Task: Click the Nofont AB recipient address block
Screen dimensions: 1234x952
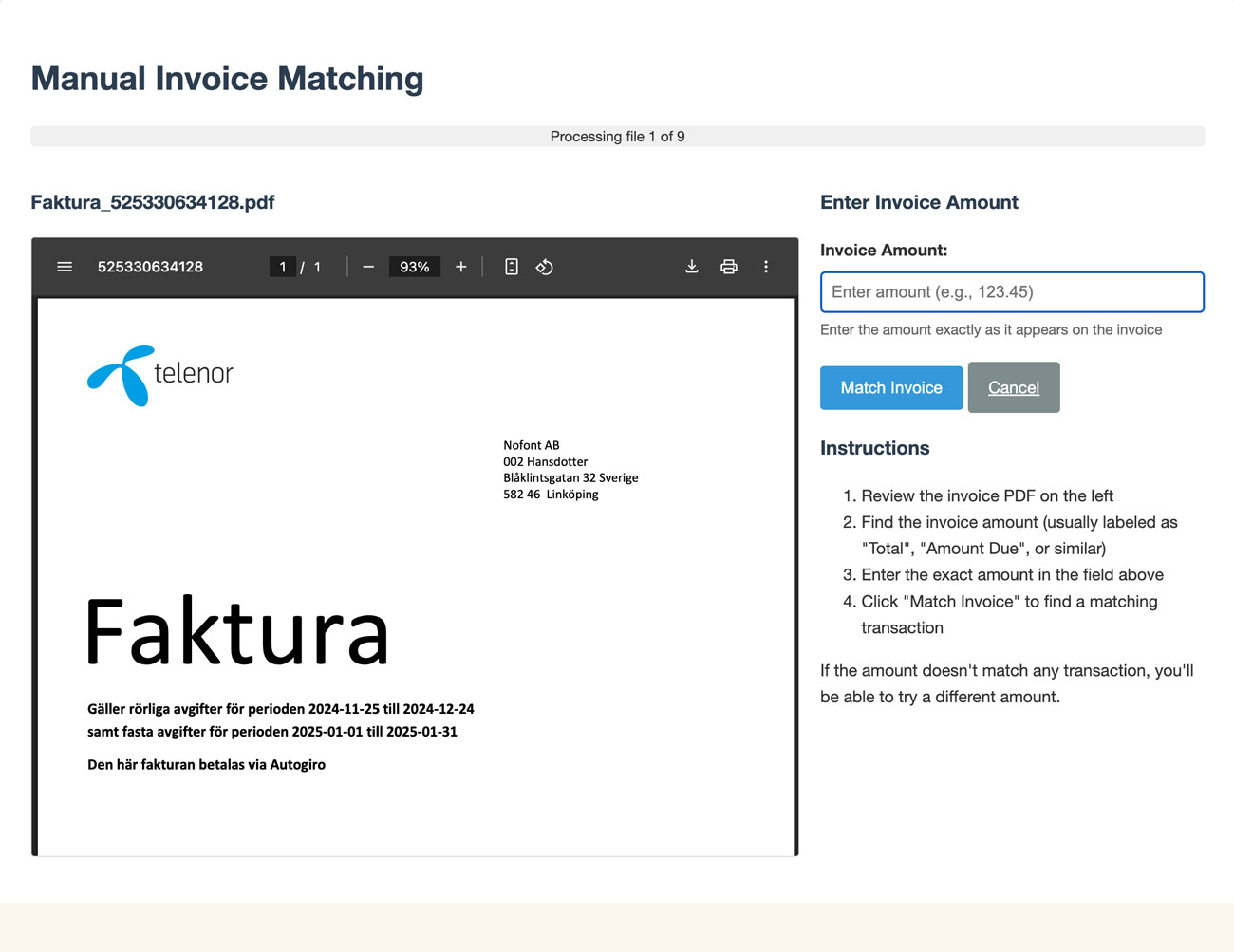Action: point(570,470)
